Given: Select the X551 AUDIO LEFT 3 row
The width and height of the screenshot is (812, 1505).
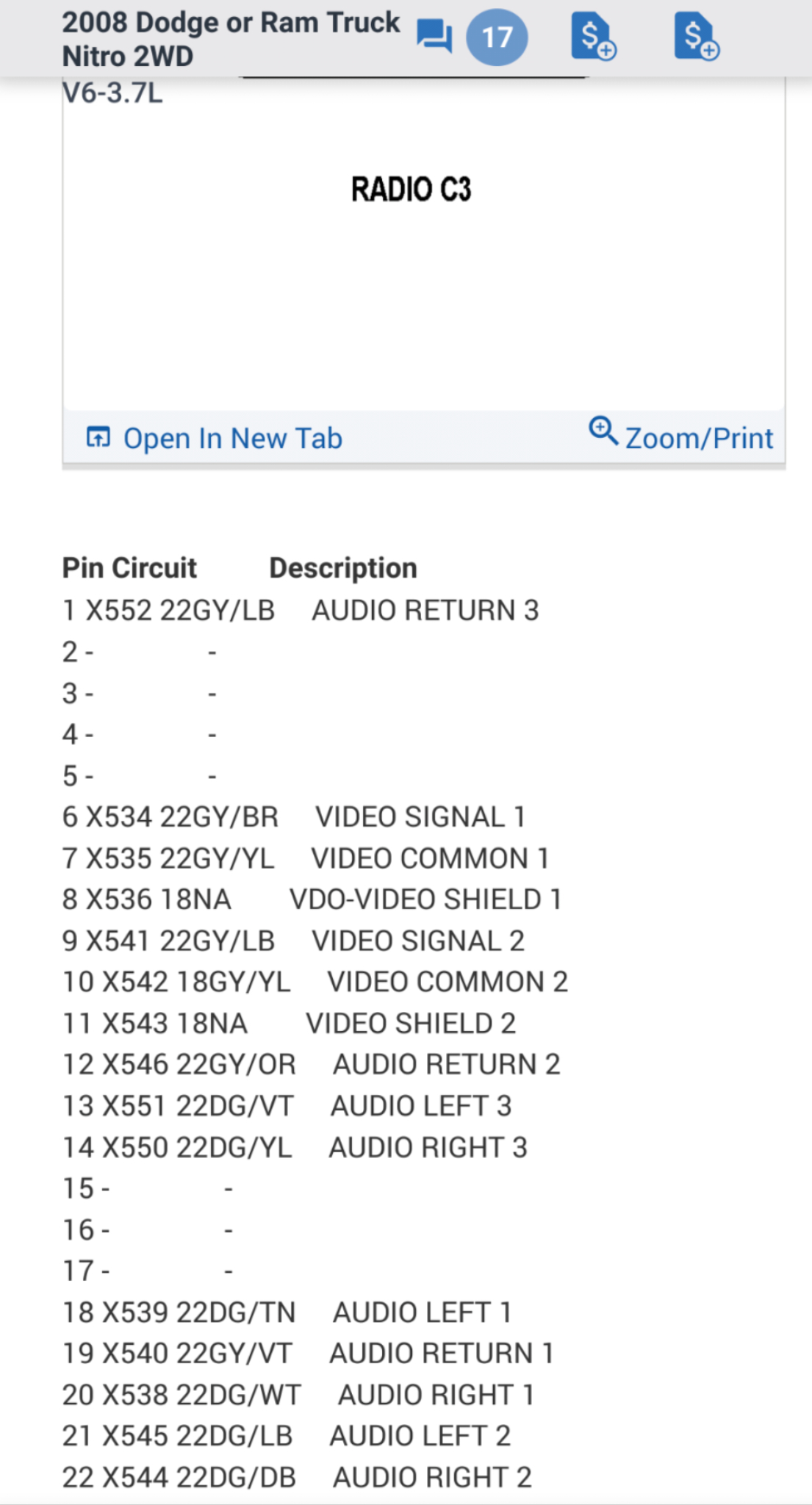Looking at the screenshot, I should tap(287, 1106).
